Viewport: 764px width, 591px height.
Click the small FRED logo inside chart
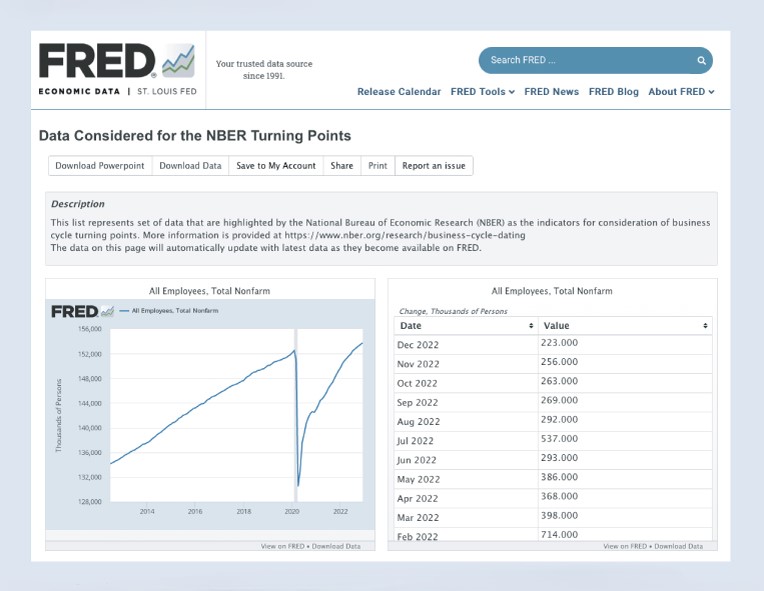tap(82, 311)
